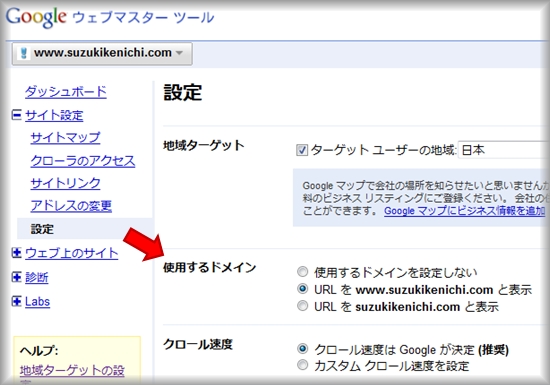Screen dimensions: 550x385
Task: Open the サイトリンク page
Action: coord(65,183)
